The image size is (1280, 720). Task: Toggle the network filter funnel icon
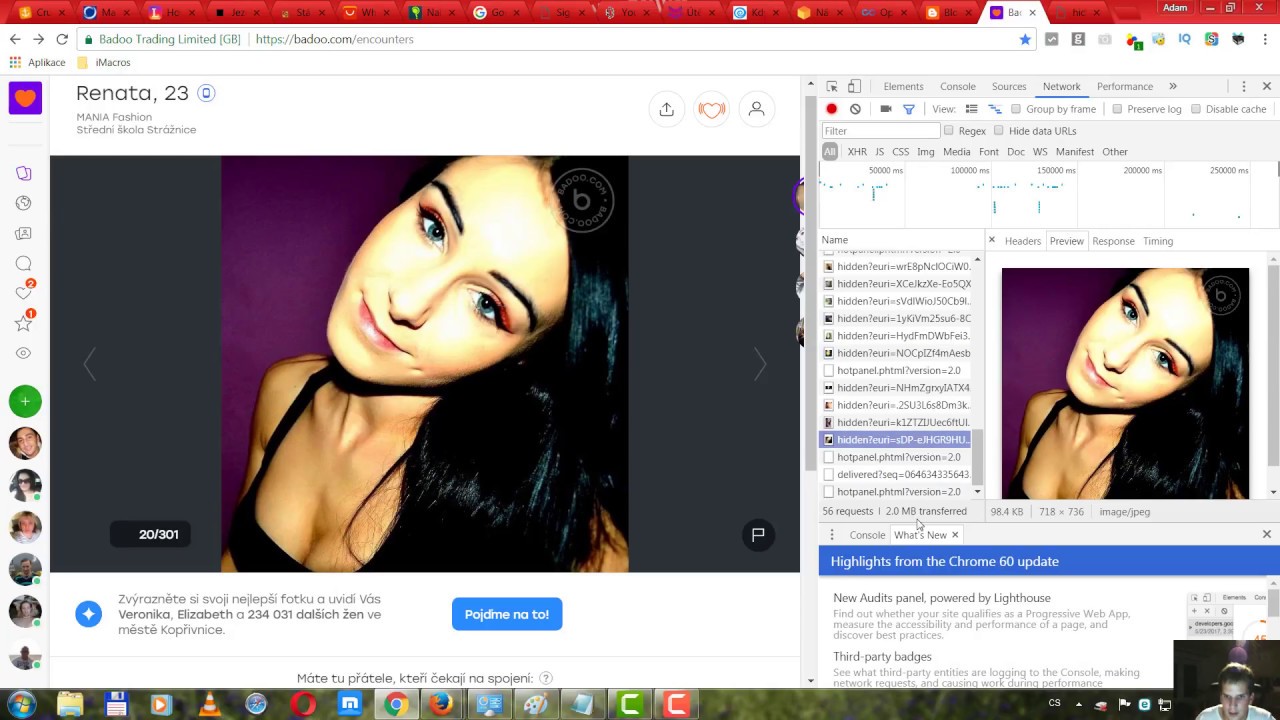coord(909,109)
